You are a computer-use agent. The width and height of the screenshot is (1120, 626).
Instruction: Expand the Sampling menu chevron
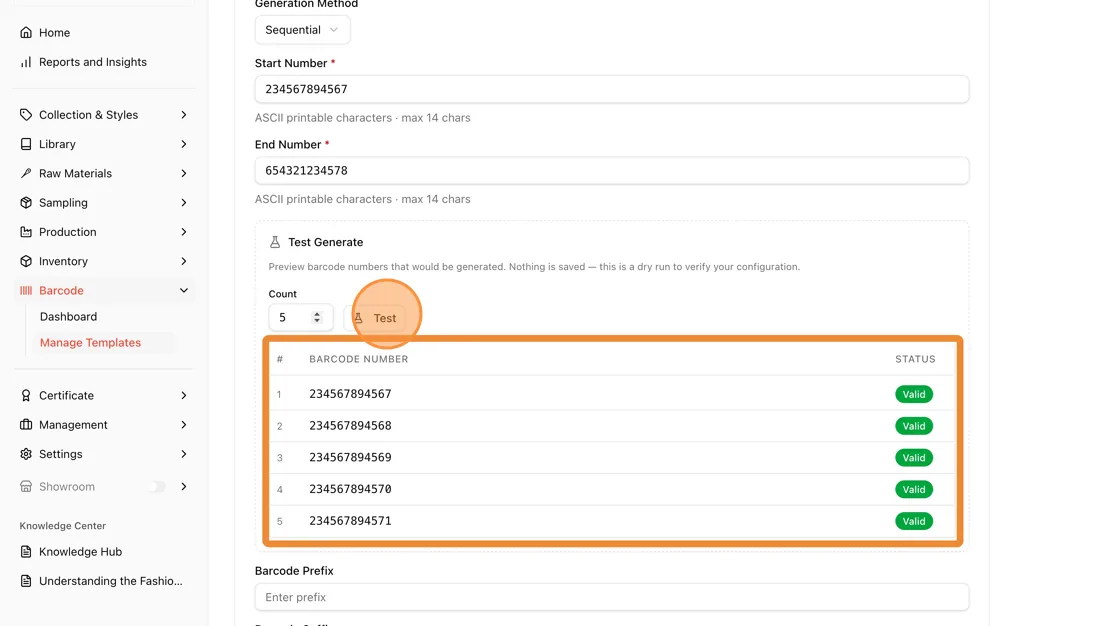(x=184, y=202)
